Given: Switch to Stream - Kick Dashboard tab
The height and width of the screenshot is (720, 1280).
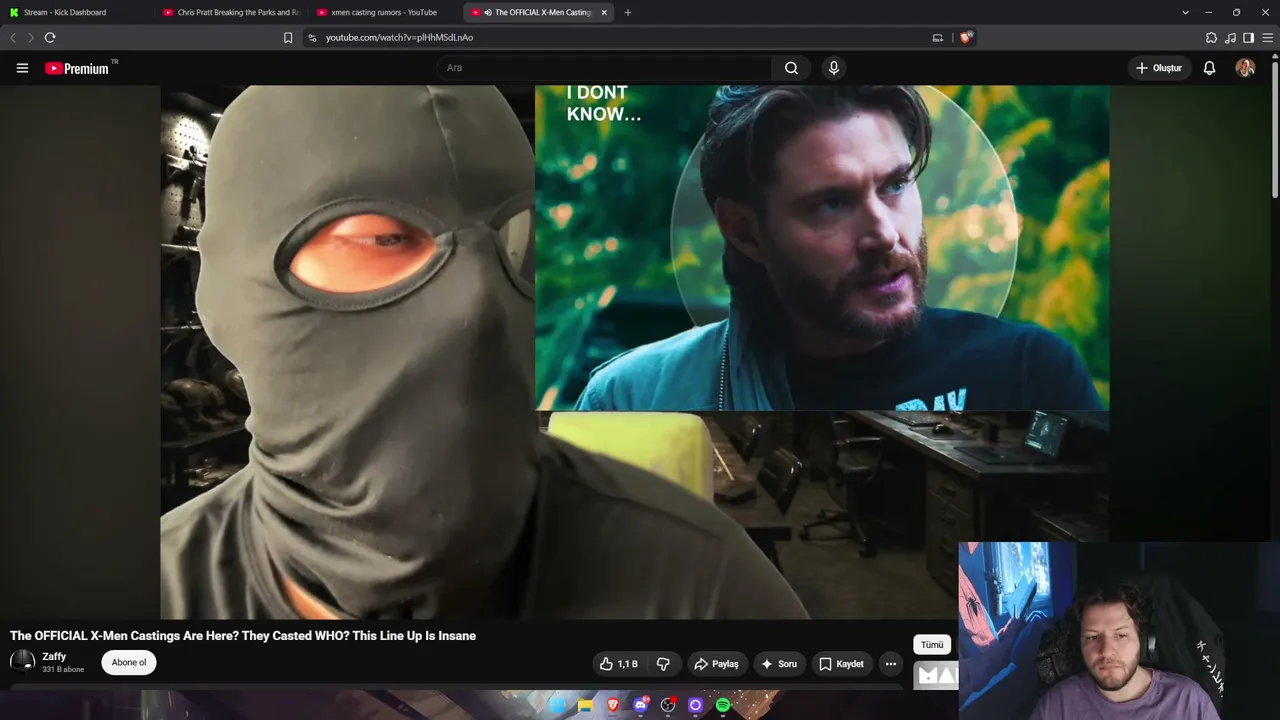Looking at the screenshot, I should click(78, 12).
